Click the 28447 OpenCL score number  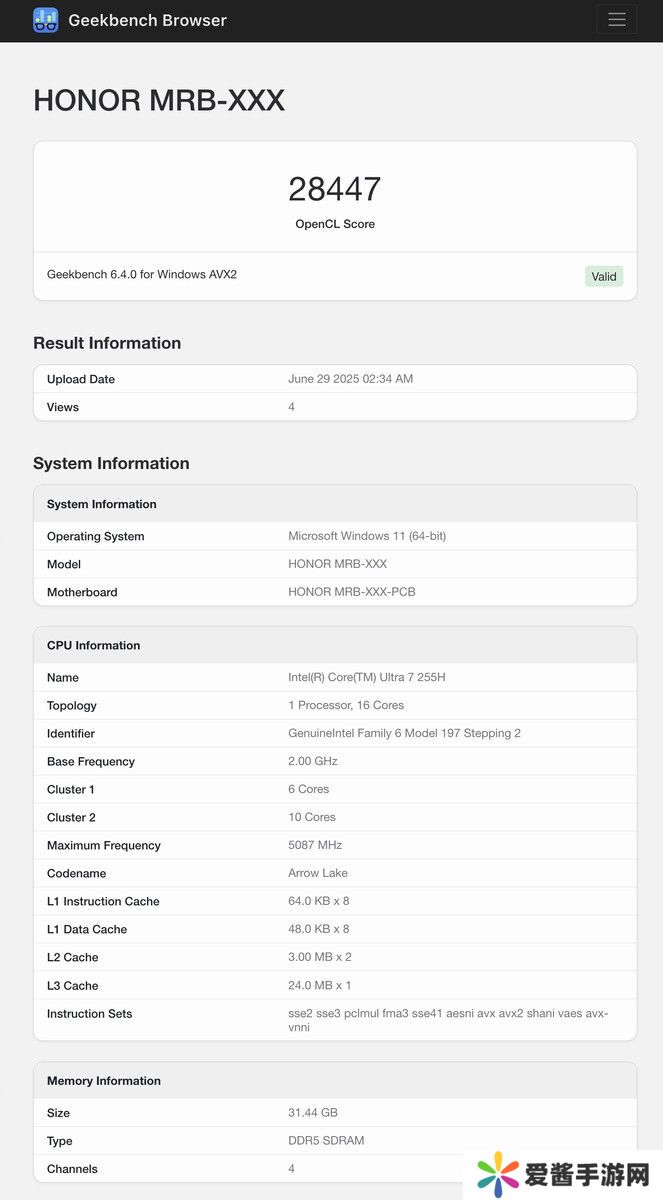click(x=335, y=189)
